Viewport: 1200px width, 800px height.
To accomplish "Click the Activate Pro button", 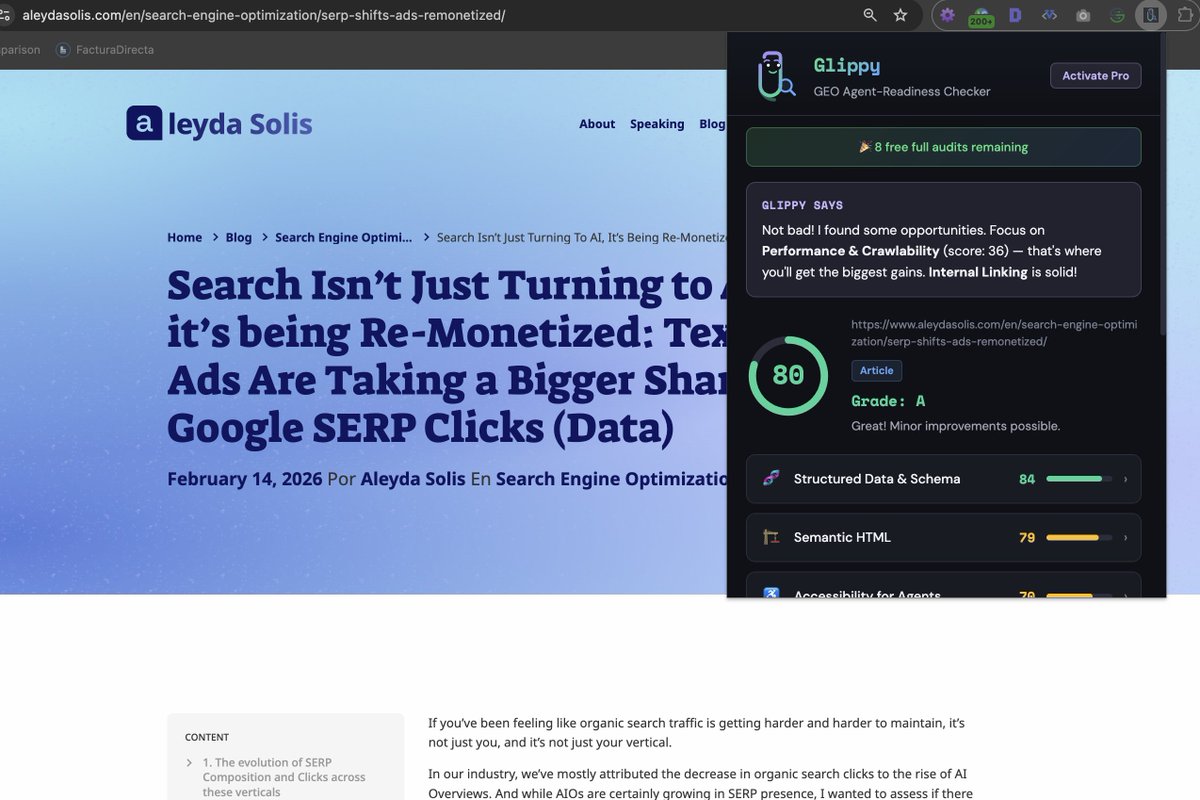I will (x=1096, y=76).
